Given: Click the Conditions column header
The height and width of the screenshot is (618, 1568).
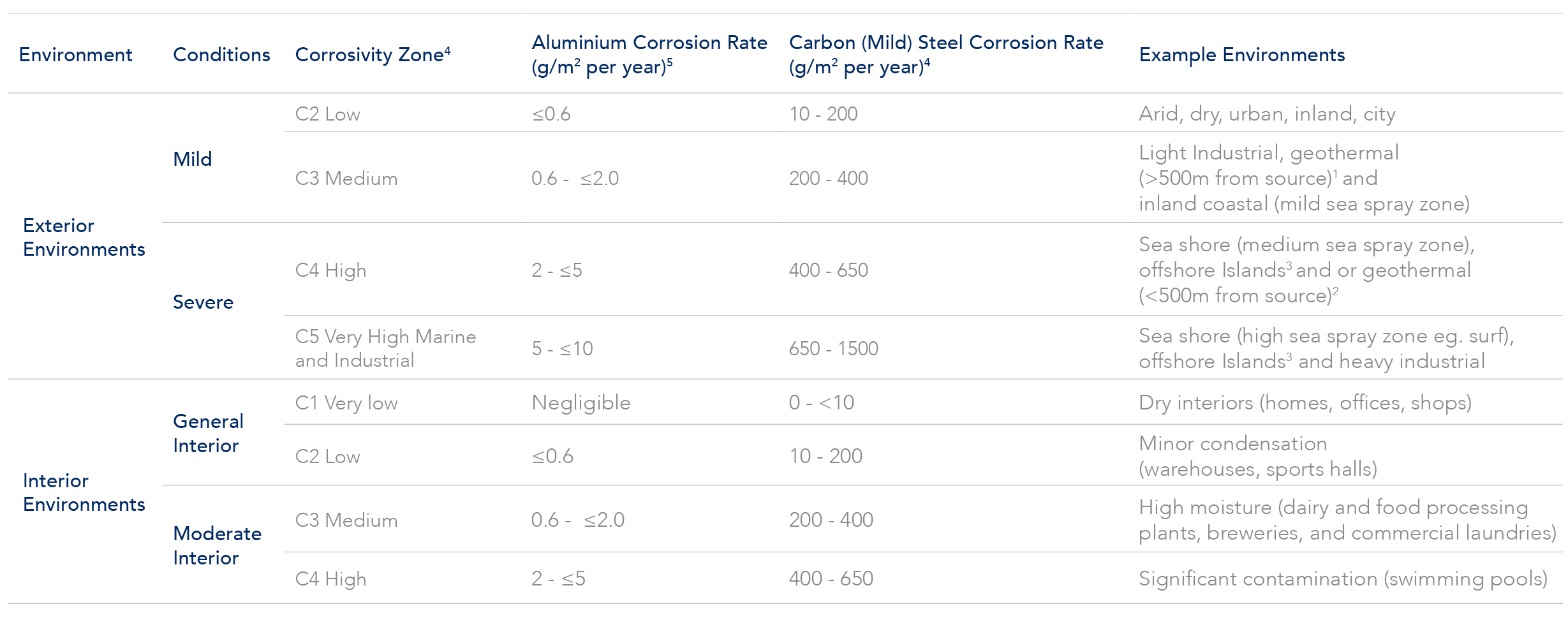Looking at the screenshot, I should pos(221,55).
